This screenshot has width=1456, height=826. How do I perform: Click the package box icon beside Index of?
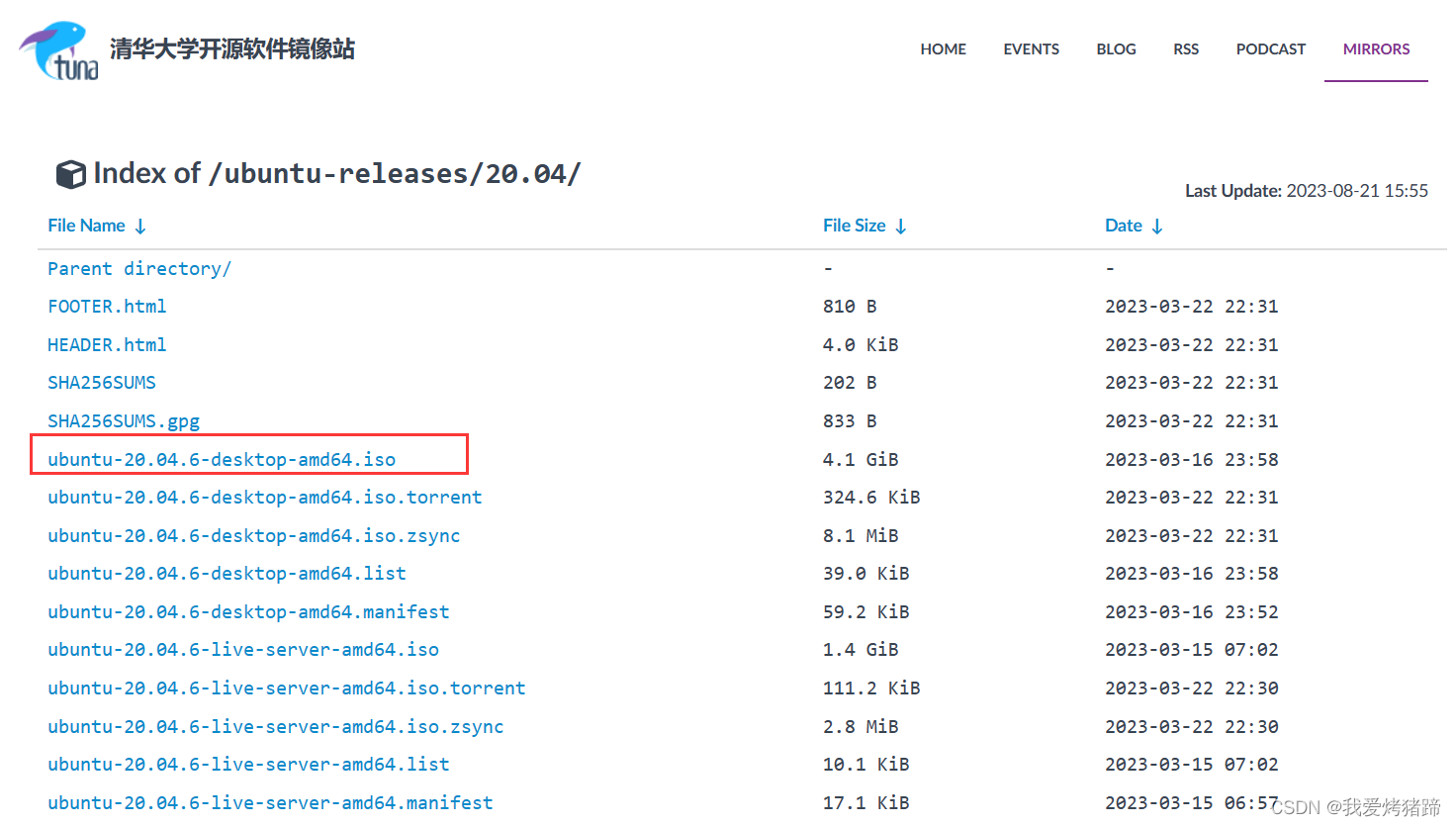71,174
